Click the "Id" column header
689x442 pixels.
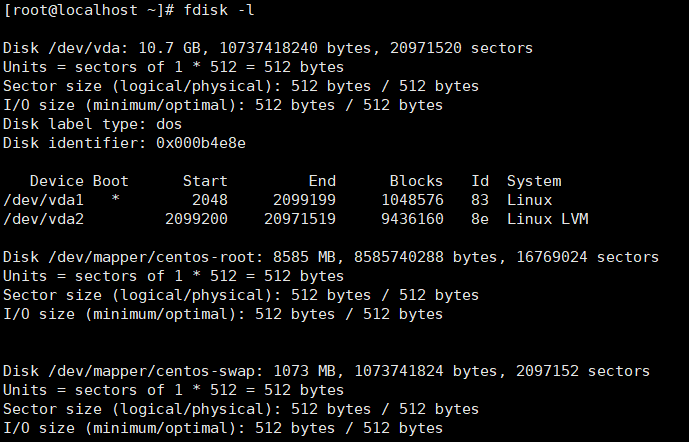tap(480, 181)
